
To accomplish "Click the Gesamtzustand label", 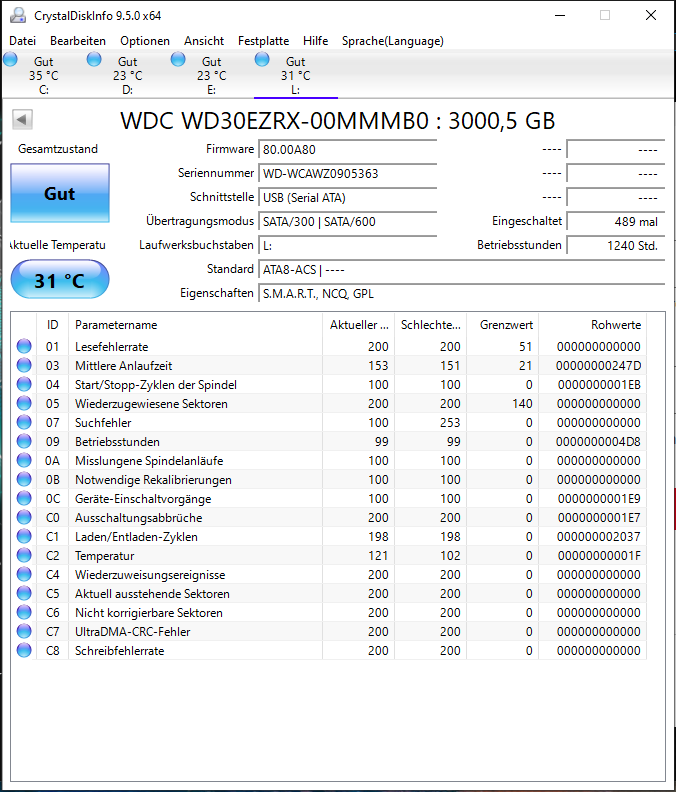I will (x=58, y=149).
